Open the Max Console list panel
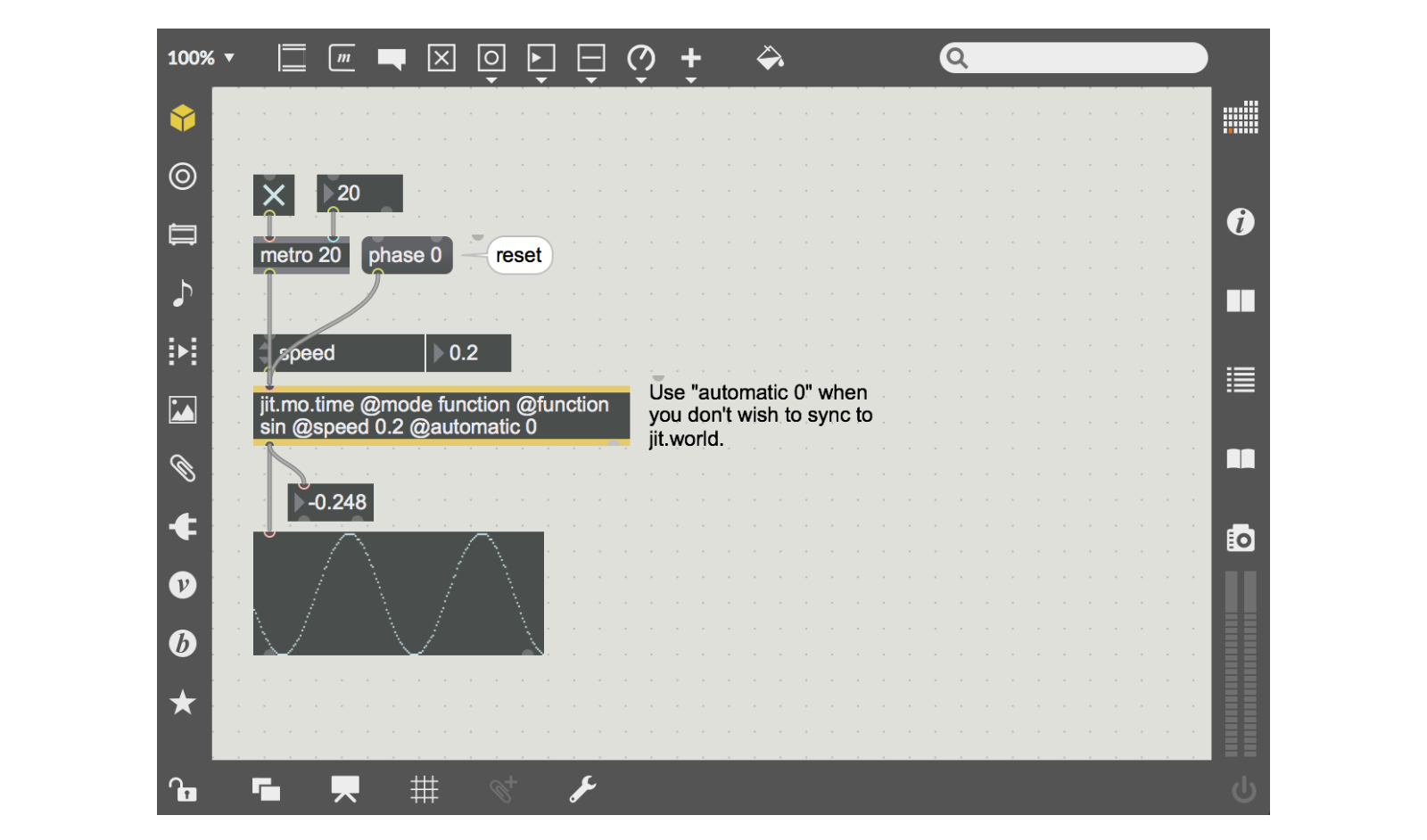 pyautogui.click(x=1241, y=380)
